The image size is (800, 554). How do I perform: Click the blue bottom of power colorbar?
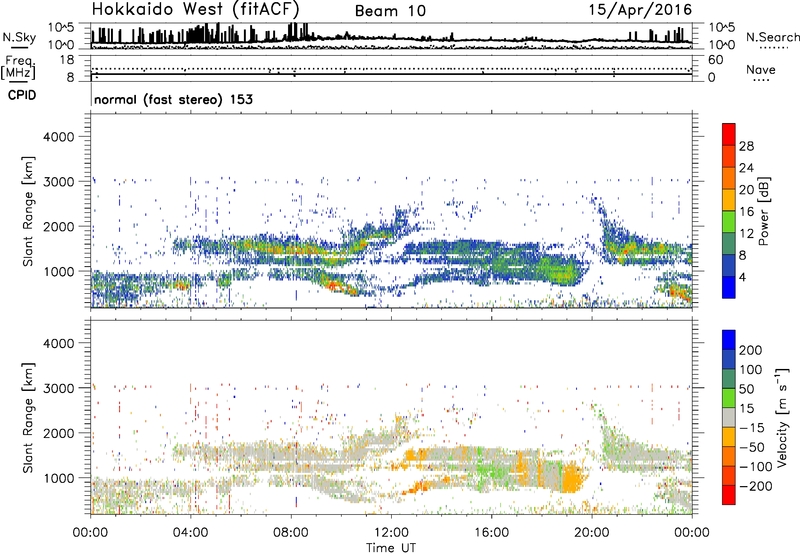pos(729,287)
